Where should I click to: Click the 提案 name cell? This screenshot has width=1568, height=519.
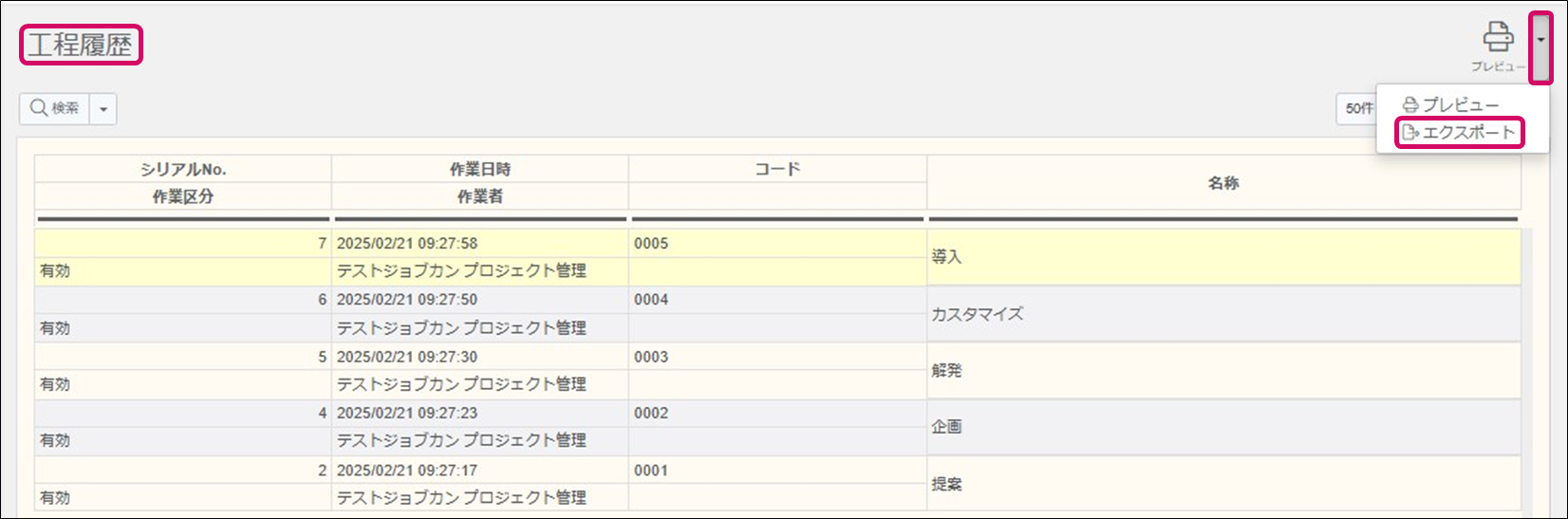946,484
